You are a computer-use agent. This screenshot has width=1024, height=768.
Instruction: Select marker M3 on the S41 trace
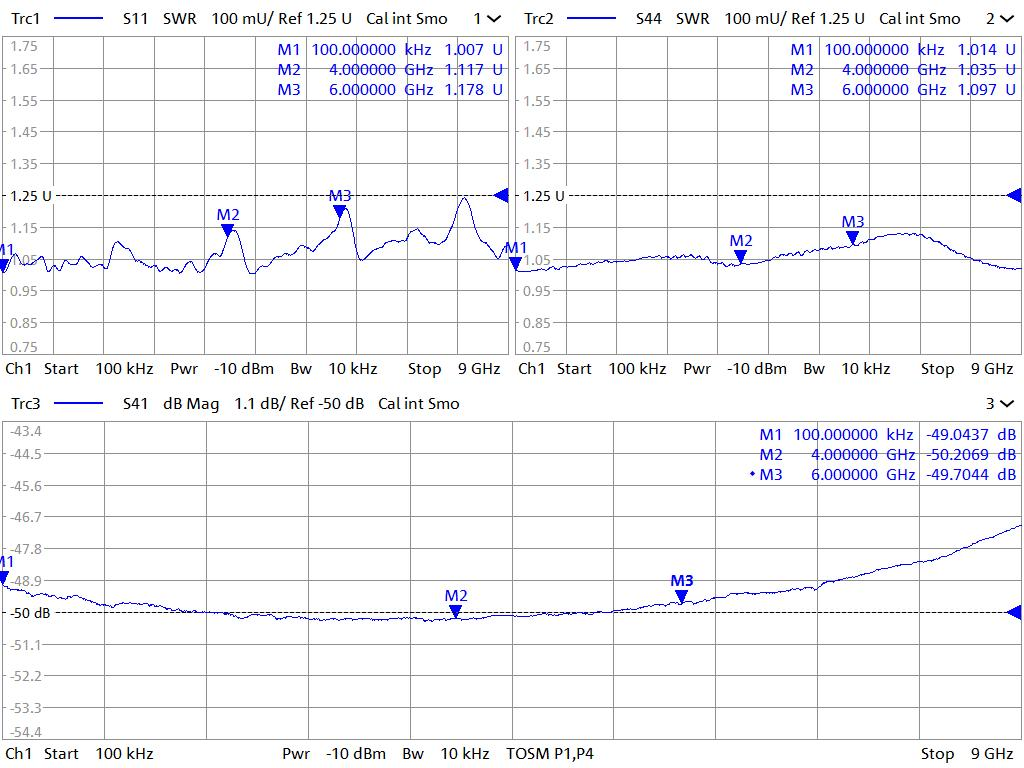pyautogui.click(x=681, y=595)
